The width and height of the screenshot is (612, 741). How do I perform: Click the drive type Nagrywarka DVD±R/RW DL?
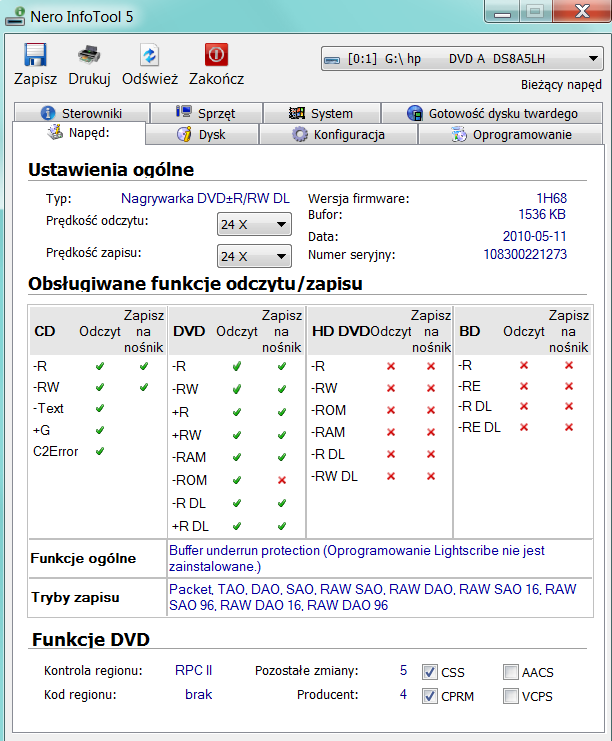pos(205,198)
